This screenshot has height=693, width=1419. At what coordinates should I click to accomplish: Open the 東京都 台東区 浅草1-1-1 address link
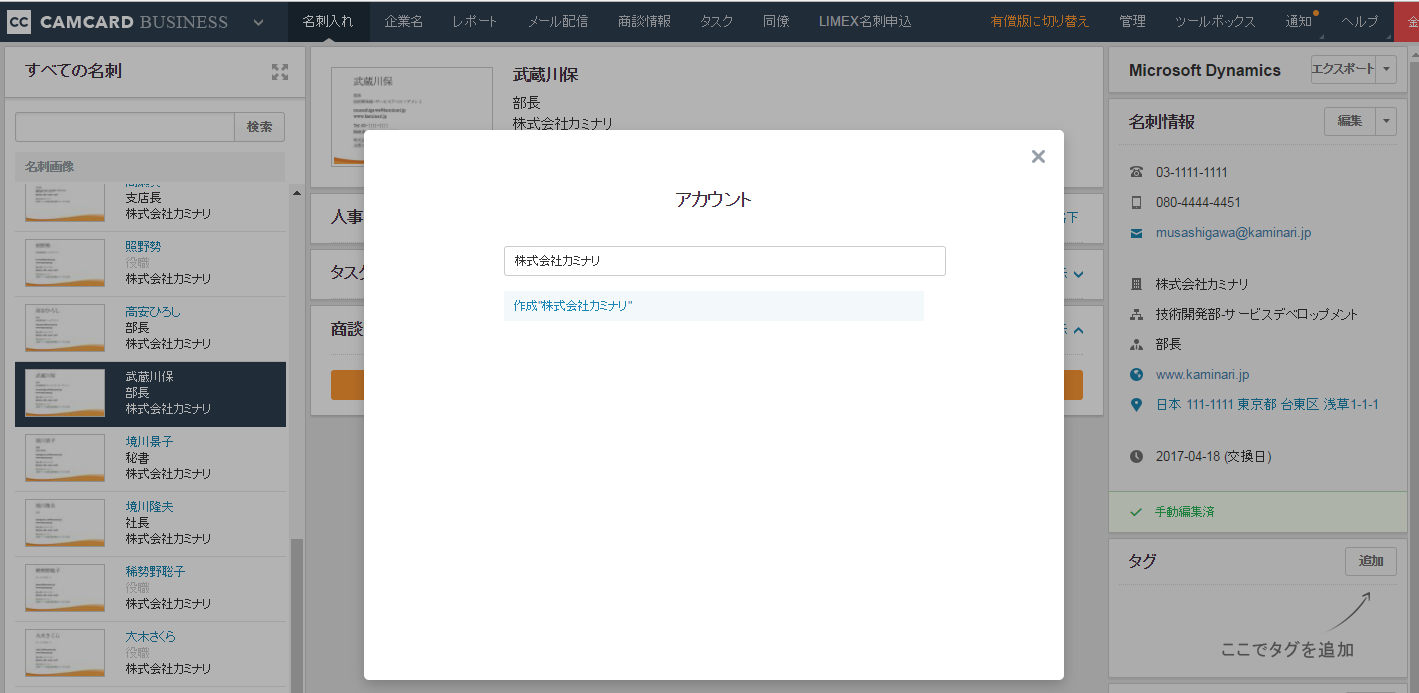tap(1267, 405)
